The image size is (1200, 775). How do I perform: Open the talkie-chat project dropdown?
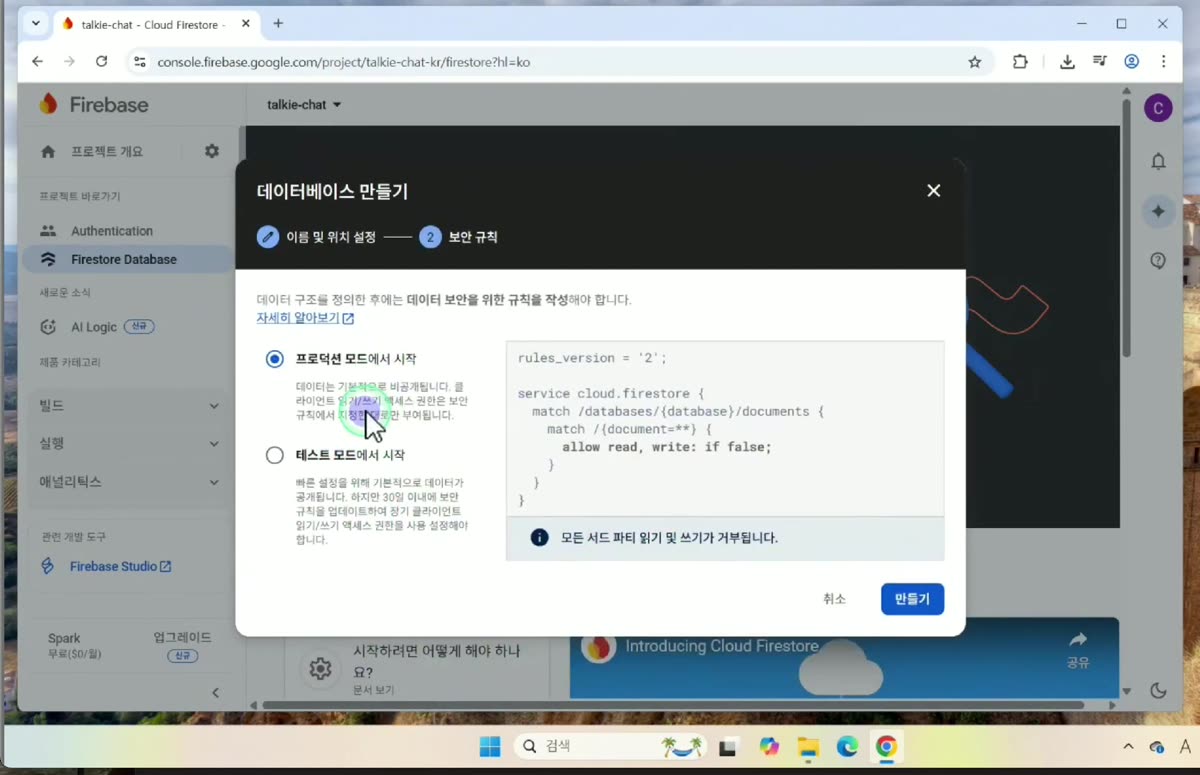coord(304,105)
